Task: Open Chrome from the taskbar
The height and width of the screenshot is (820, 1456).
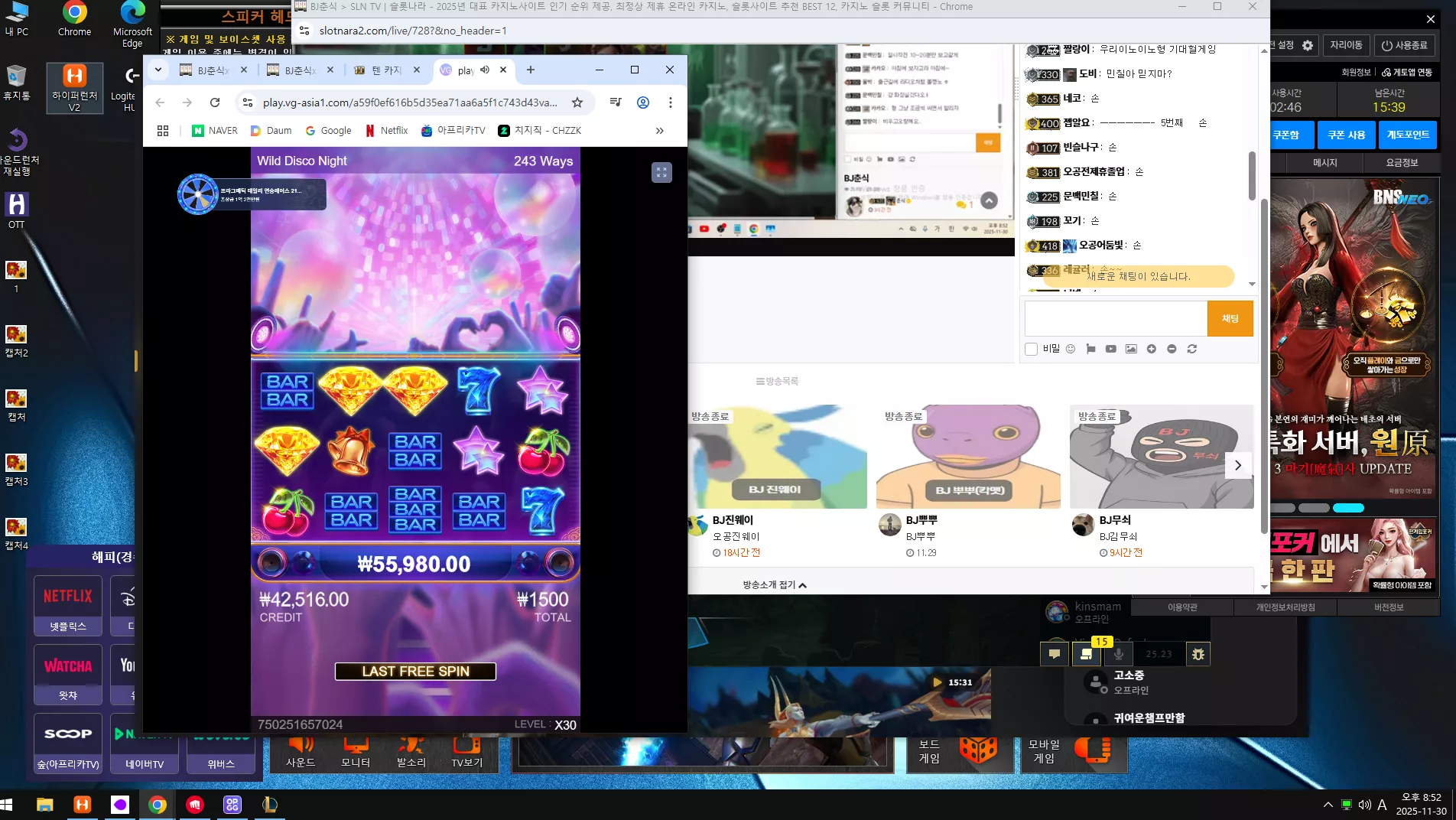Action: point(158,805)
